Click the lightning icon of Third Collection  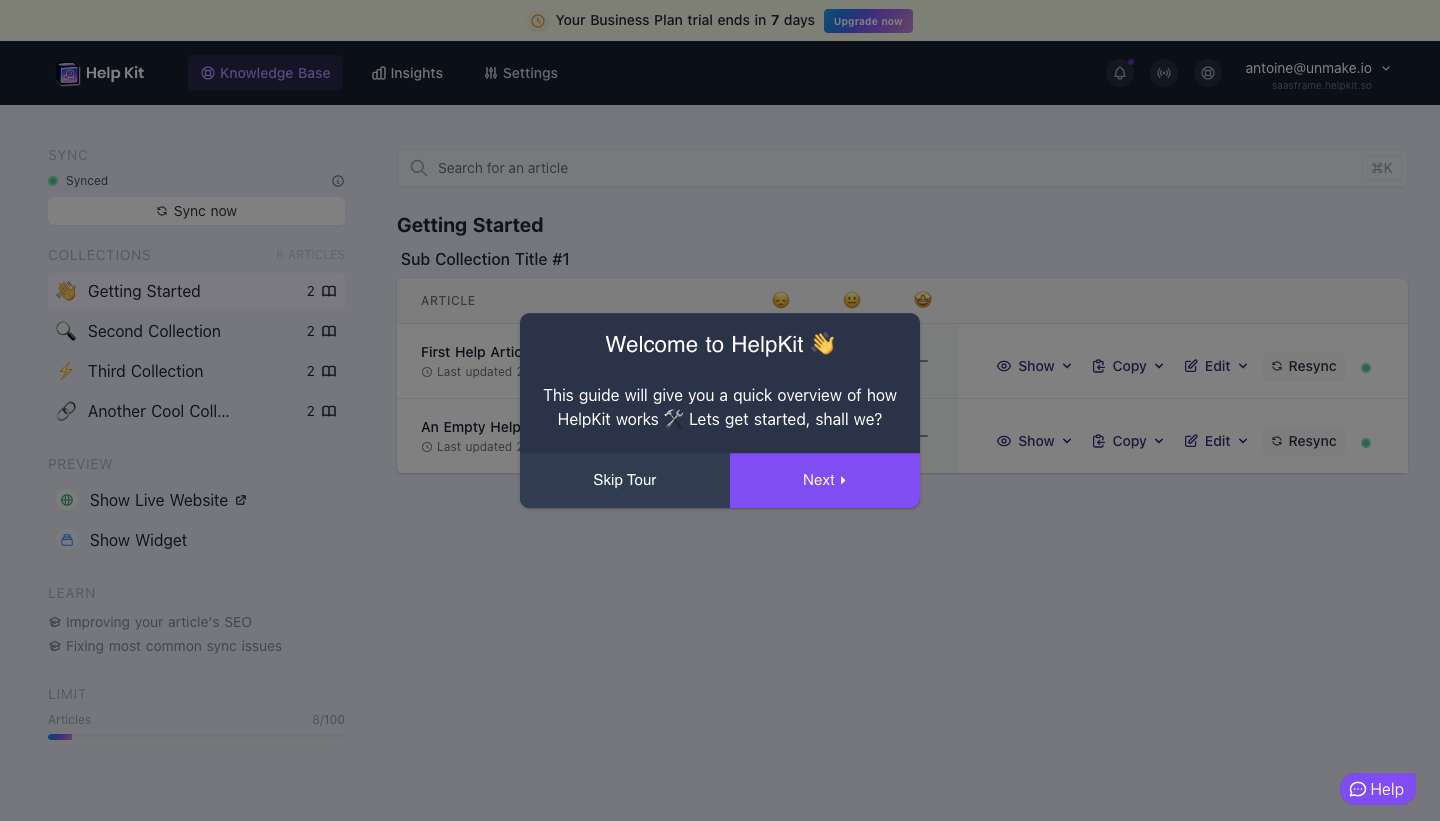66,371
